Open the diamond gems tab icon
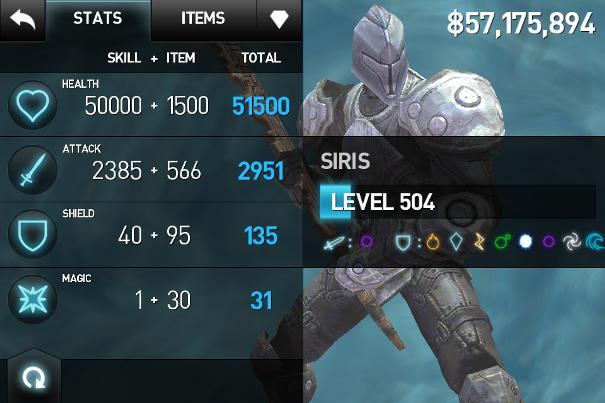 click(279, 19)
